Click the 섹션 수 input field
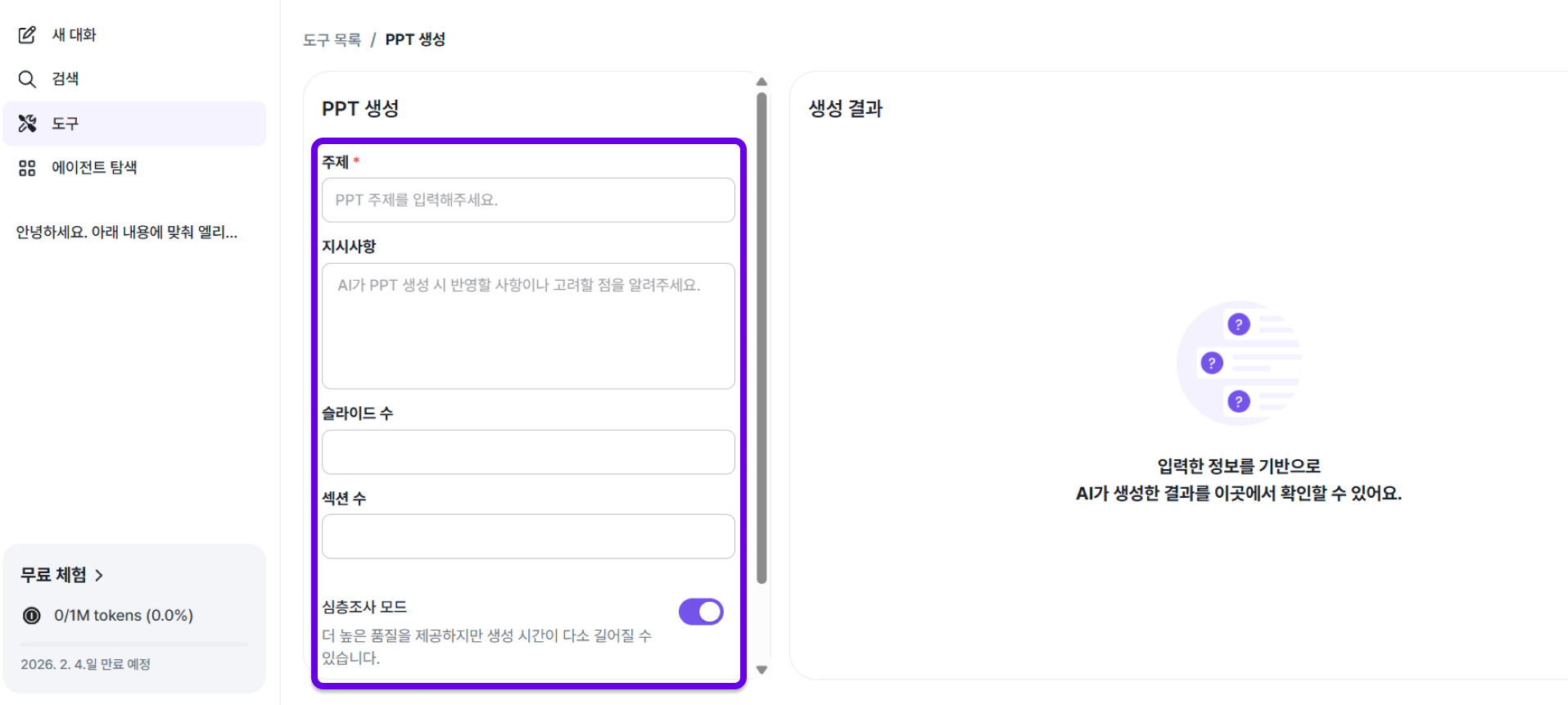 [528, 536]
